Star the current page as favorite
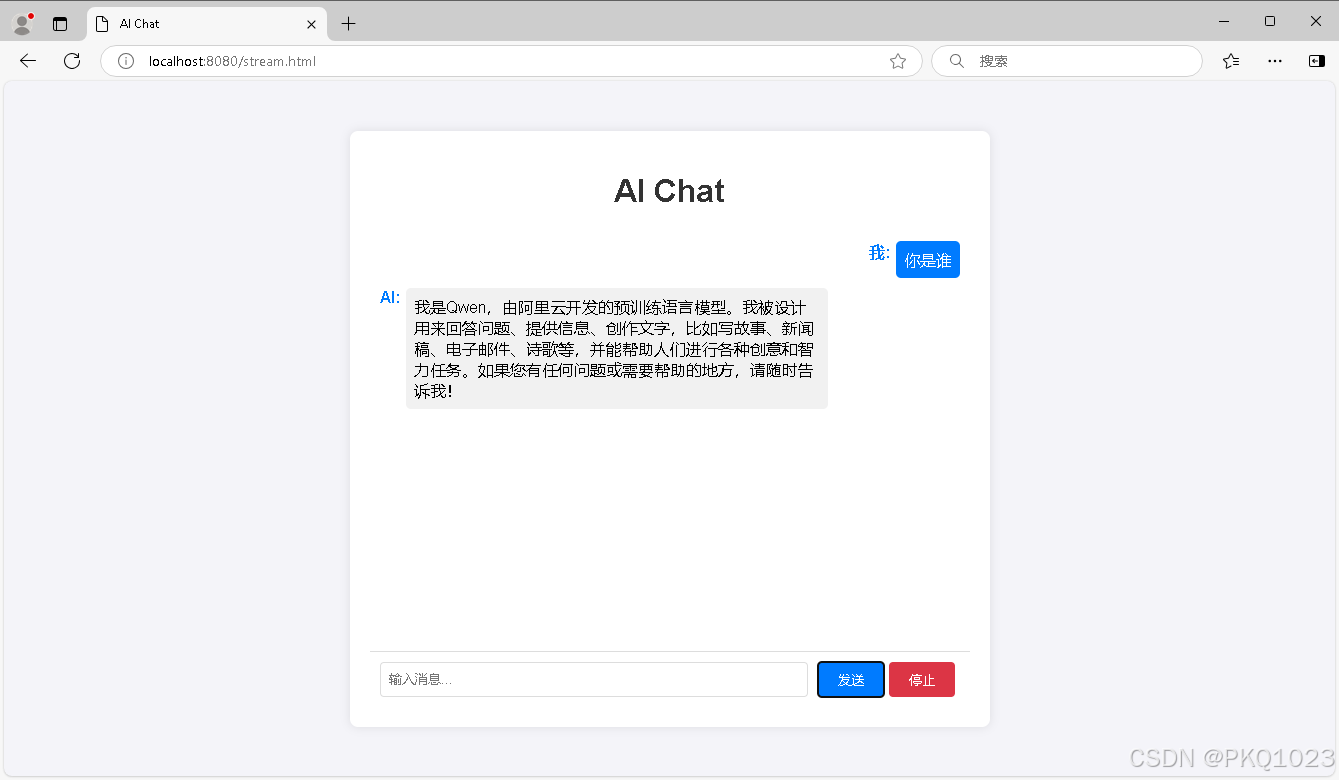Viewport: 1339px width, 780px height. pos(897,60)
